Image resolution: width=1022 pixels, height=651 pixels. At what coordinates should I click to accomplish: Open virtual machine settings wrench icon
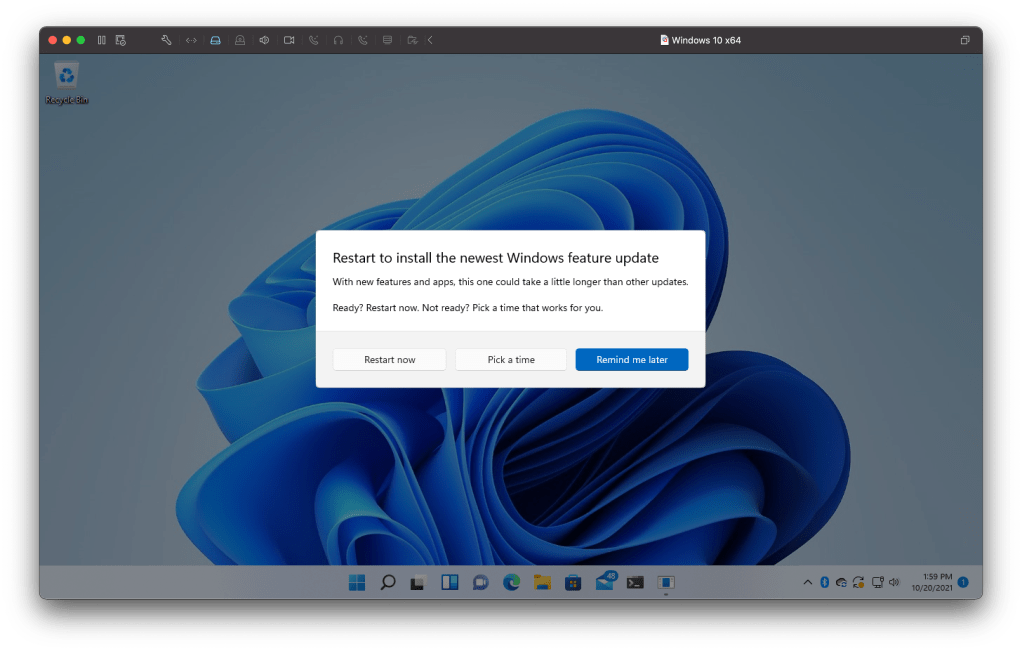click(x=166, y=40)
